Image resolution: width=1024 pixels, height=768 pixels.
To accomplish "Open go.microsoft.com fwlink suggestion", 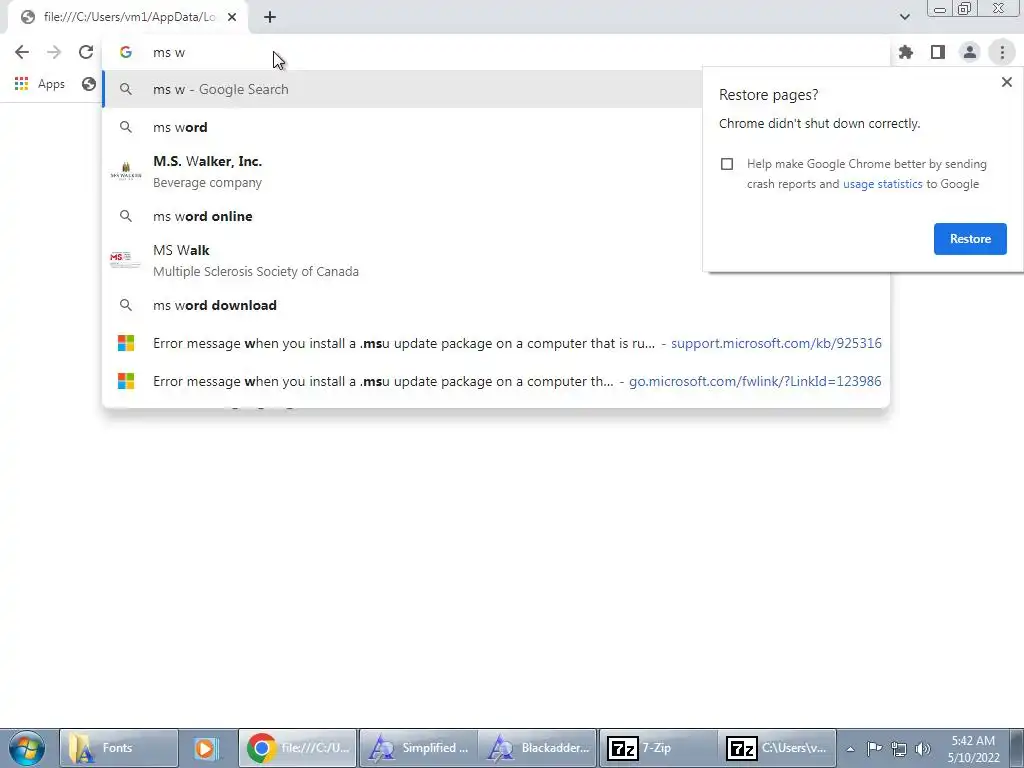I will click(x=496, y=381).
